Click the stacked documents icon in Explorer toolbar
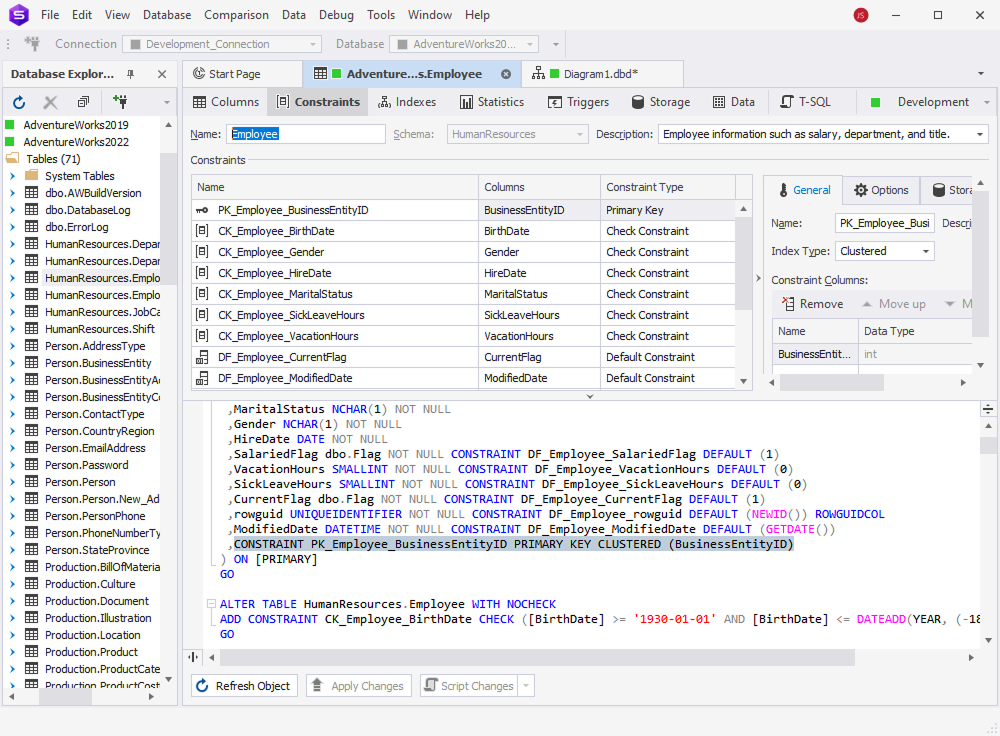This screenshot has width=1000, height=736. [x=82, y=101]
